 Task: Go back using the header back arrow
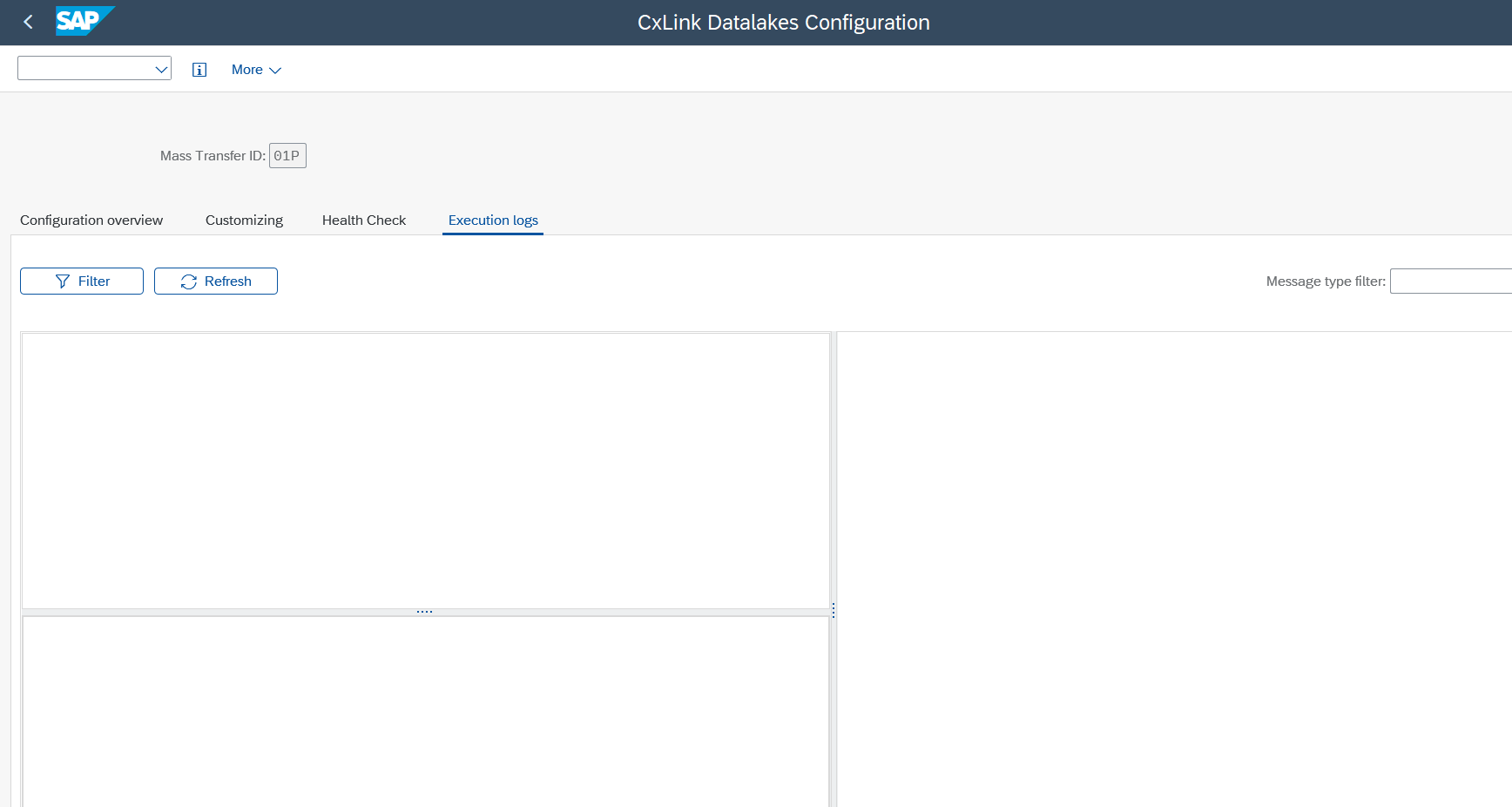tap(28, 23)
